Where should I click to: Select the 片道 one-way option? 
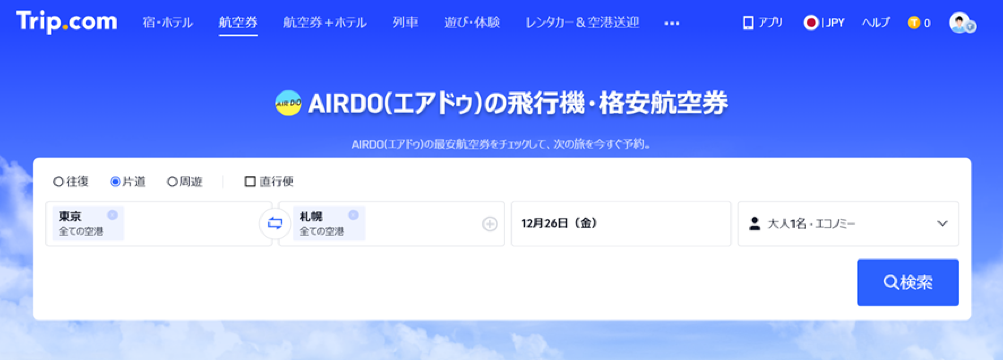click(x=128, y=182)
